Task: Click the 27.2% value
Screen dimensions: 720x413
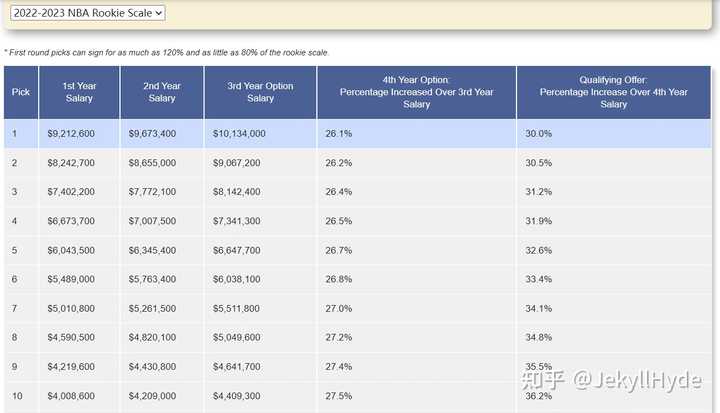Action: pyautogui.click(x=339, y=337)
